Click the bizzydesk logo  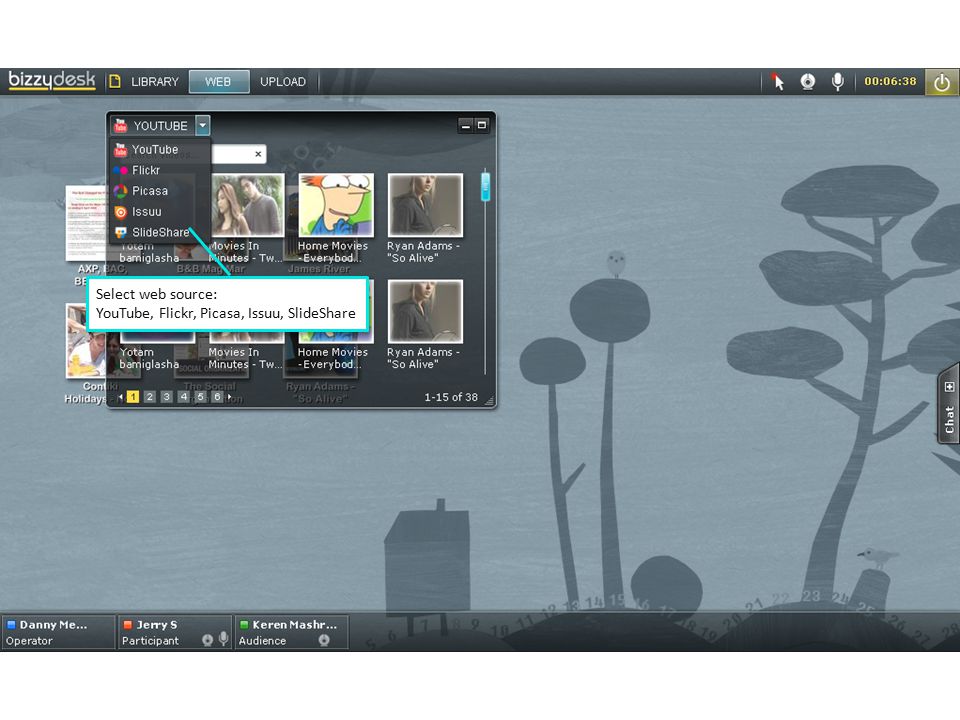[x=52, y=81]
